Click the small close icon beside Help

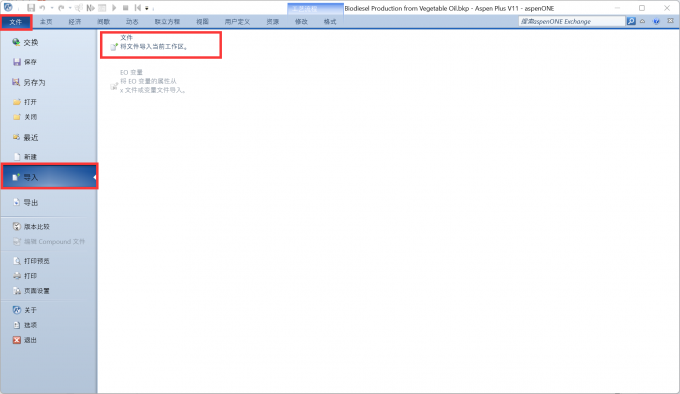click(670, 21)
